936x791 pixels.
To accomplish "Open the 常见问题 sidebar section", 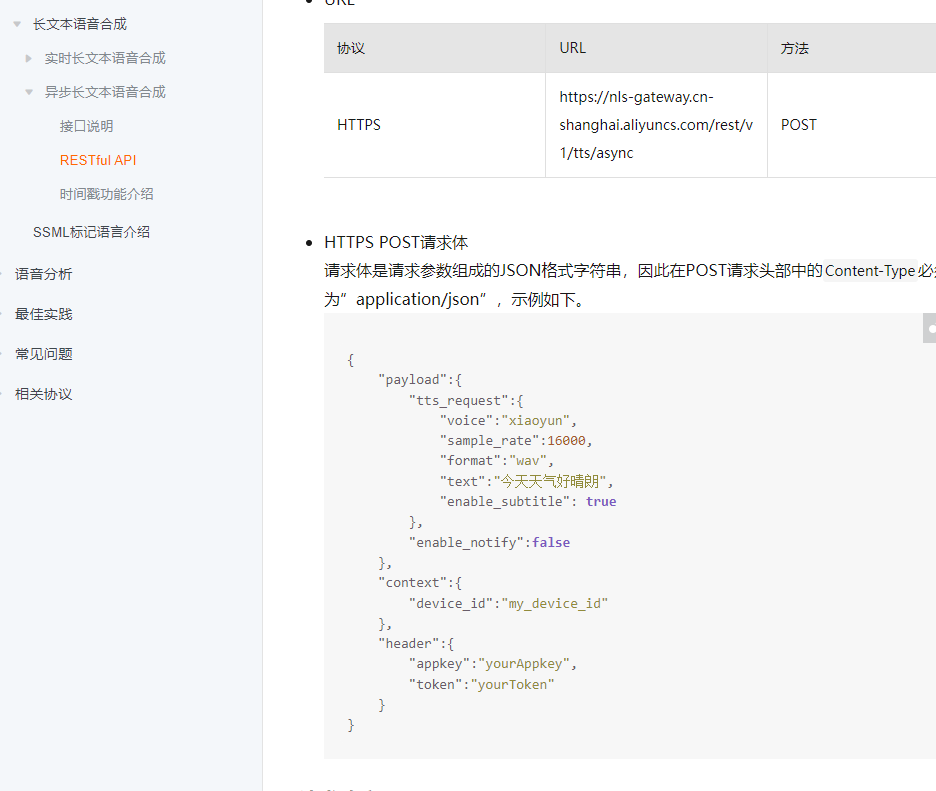I will point(44,354).
